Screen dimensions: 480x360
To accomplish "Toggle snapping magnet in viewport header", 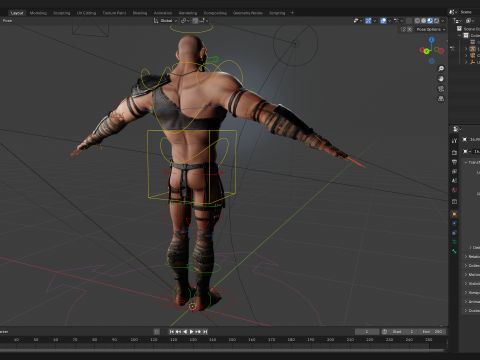I will click(195, 21).
